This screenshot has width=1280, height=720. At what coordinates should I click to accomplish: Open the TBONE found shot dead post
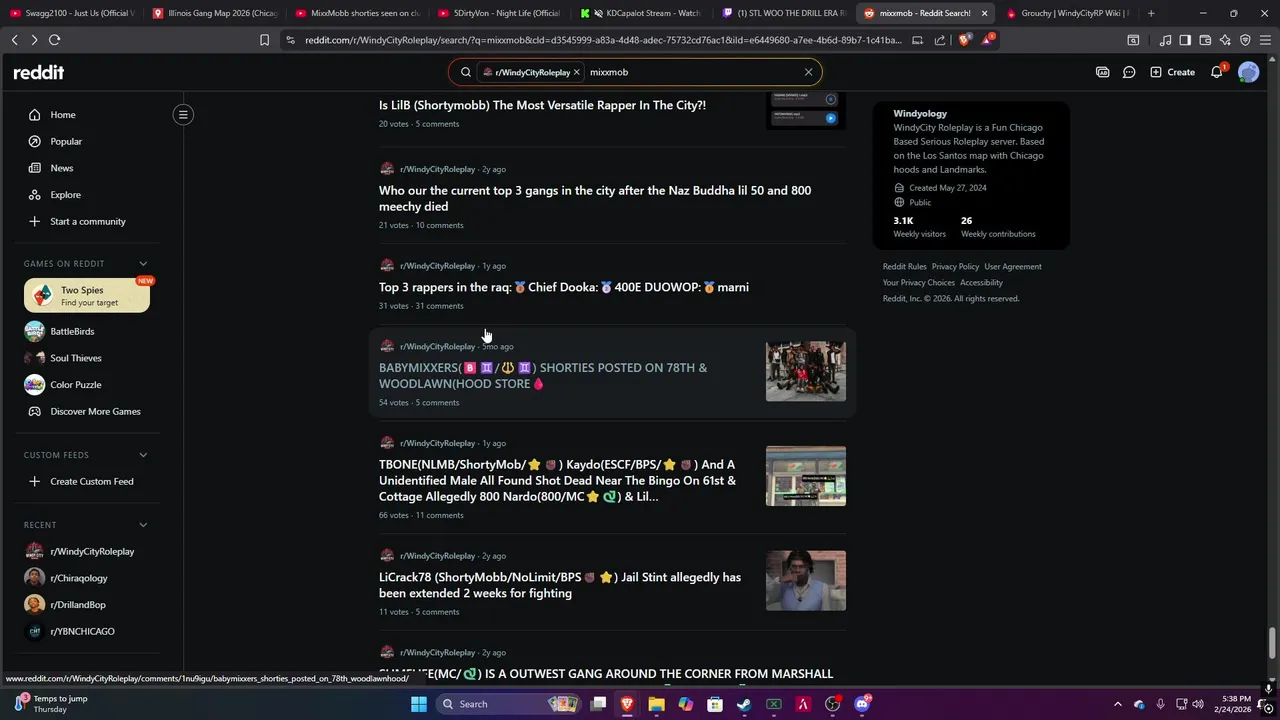point(557,480)
